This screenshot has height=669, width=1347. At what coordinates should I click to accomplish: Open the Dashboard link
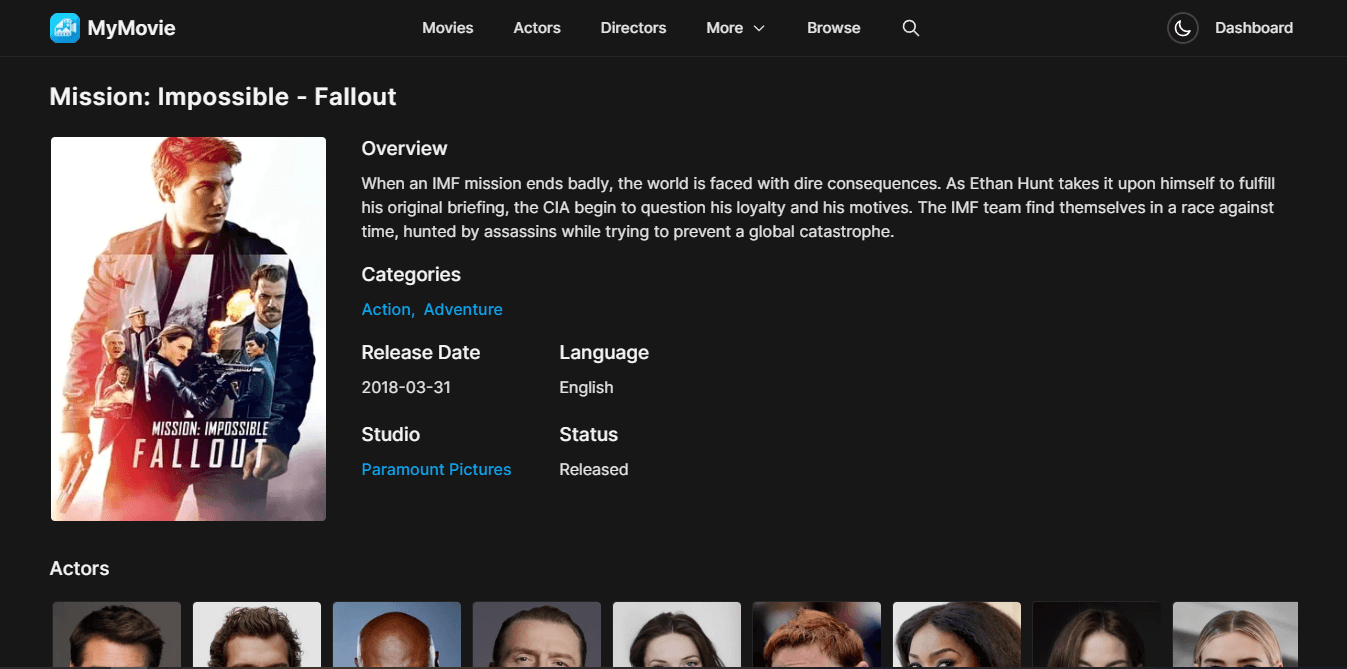click(x=1254, y=28)
